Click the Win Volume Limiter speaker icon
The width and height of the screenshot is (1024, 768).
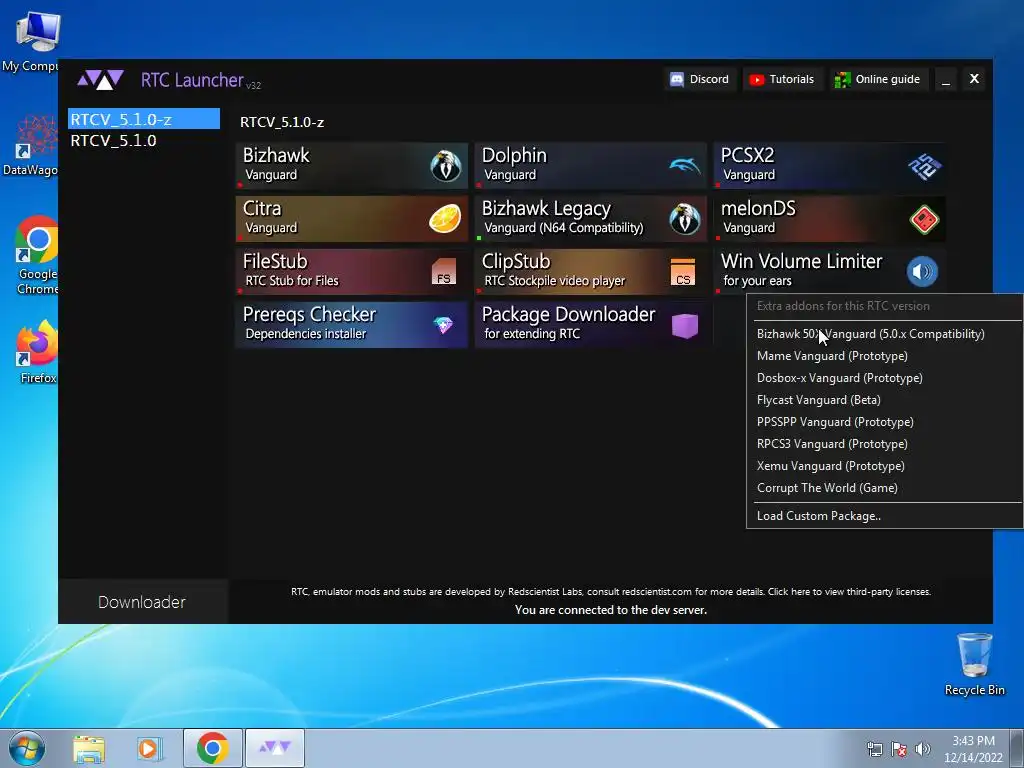[922, 271]
